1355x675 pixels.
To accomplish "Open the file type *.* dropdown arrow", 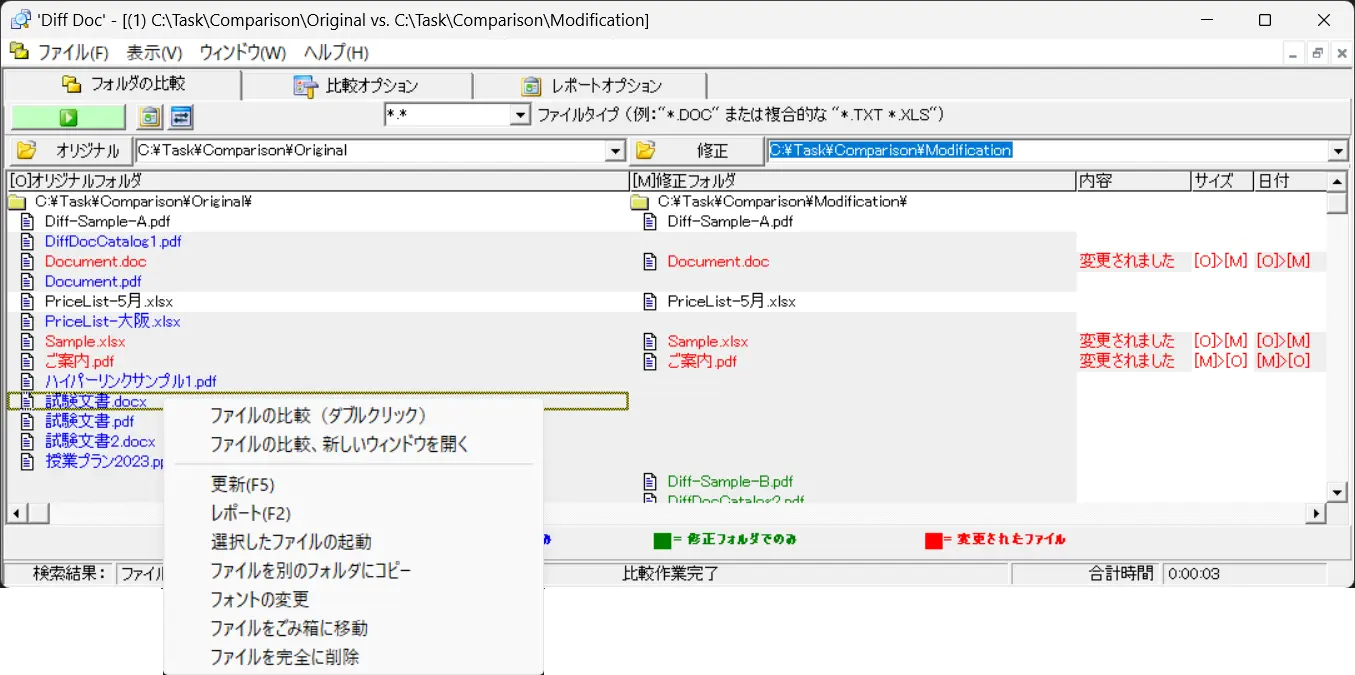I will coord(519,116).
